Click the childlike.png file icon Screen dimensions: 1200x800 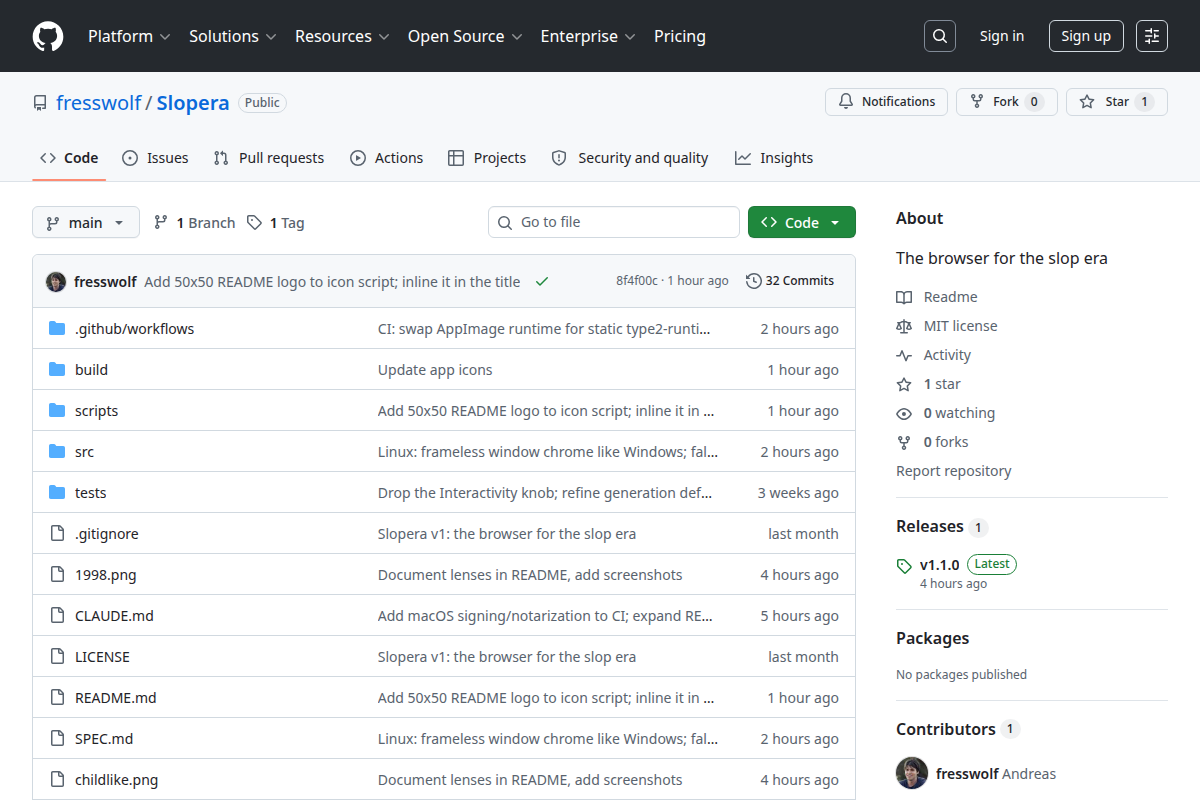tap(57, 779)
